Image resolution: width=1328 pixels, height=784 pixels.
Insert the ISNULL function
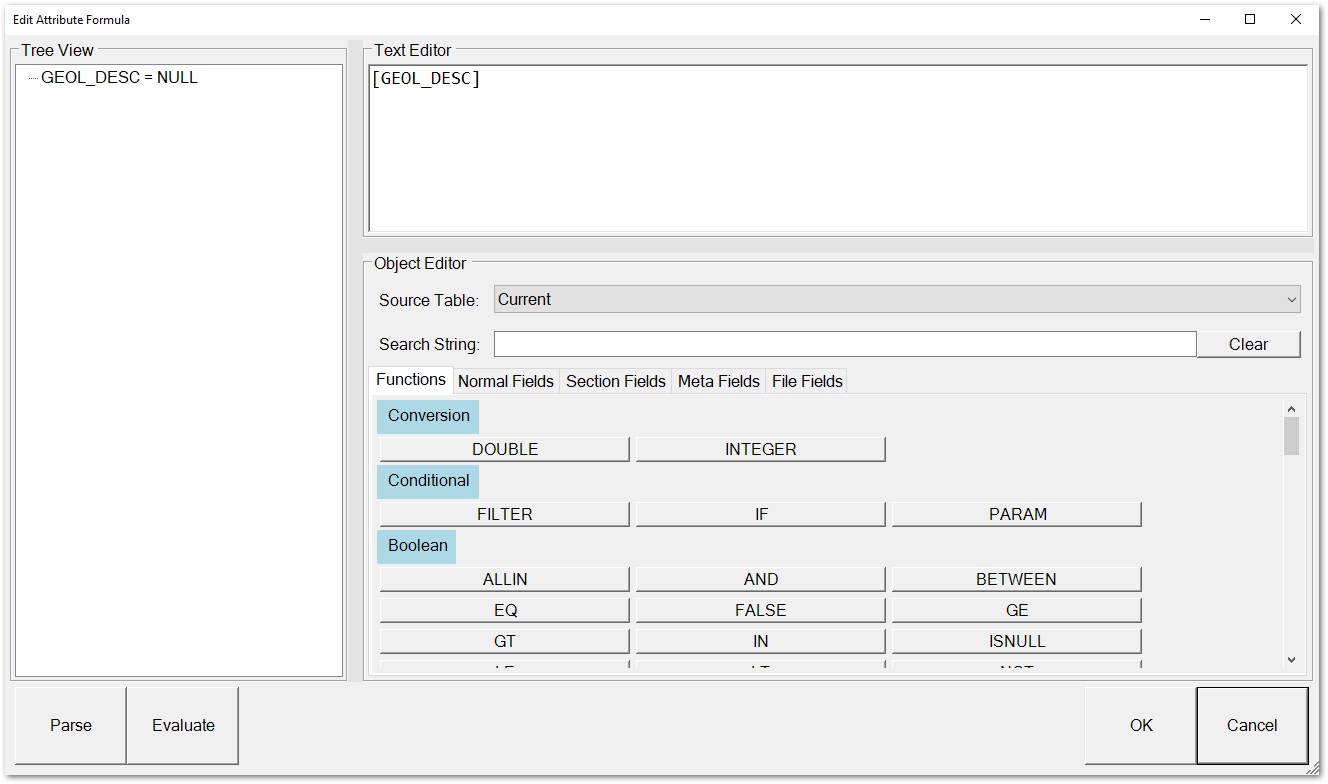coord(1015,640)
